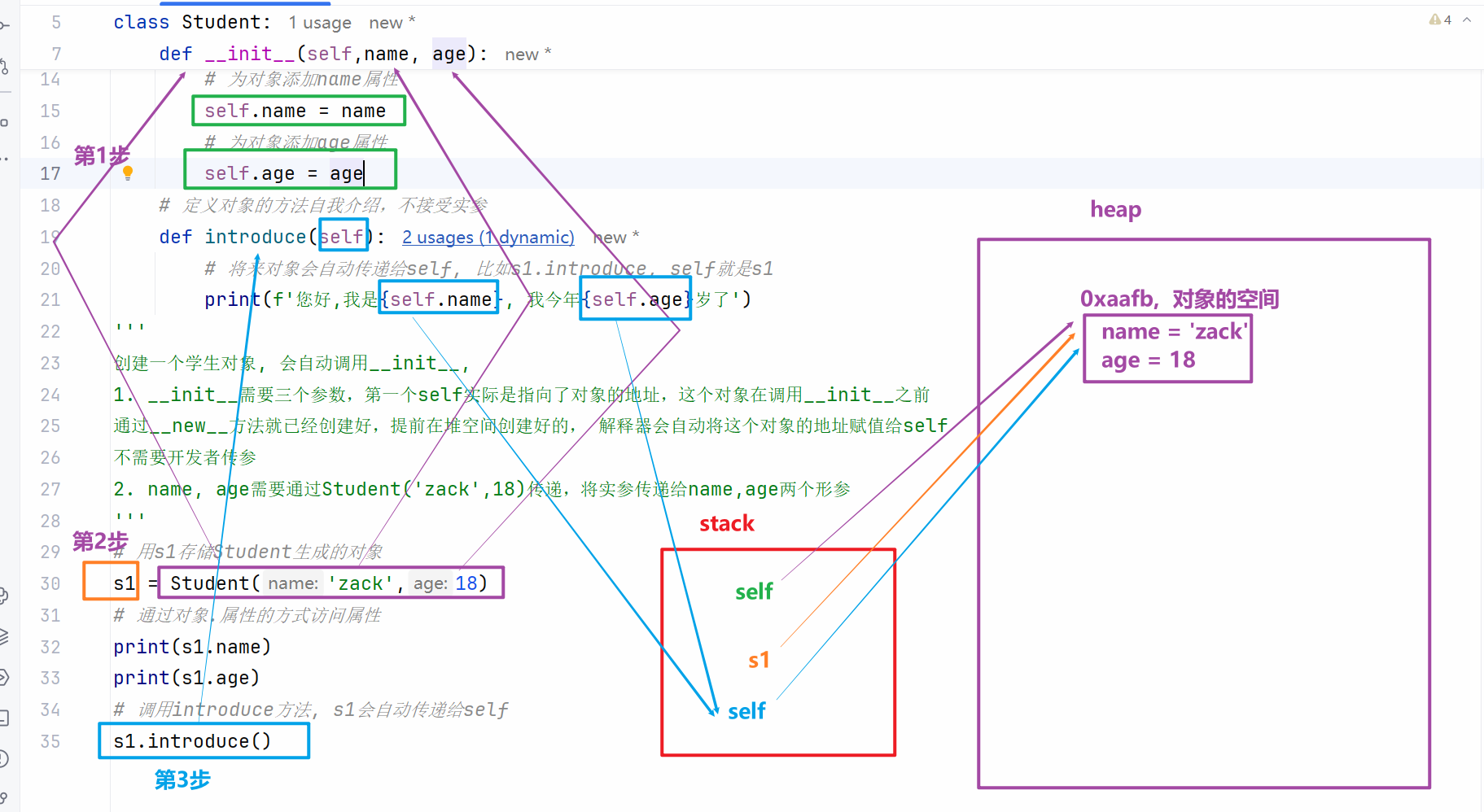
Task: Click the age: inlay hint in Student call
Action: [431, 583]
